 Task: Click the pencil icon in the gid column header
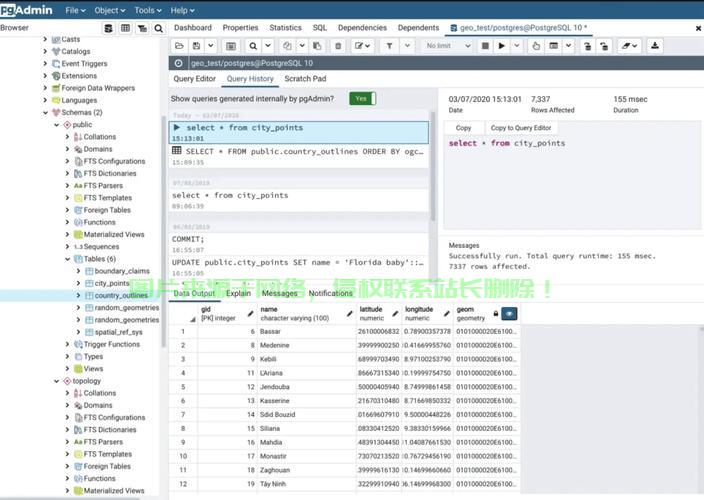[250, 313]
